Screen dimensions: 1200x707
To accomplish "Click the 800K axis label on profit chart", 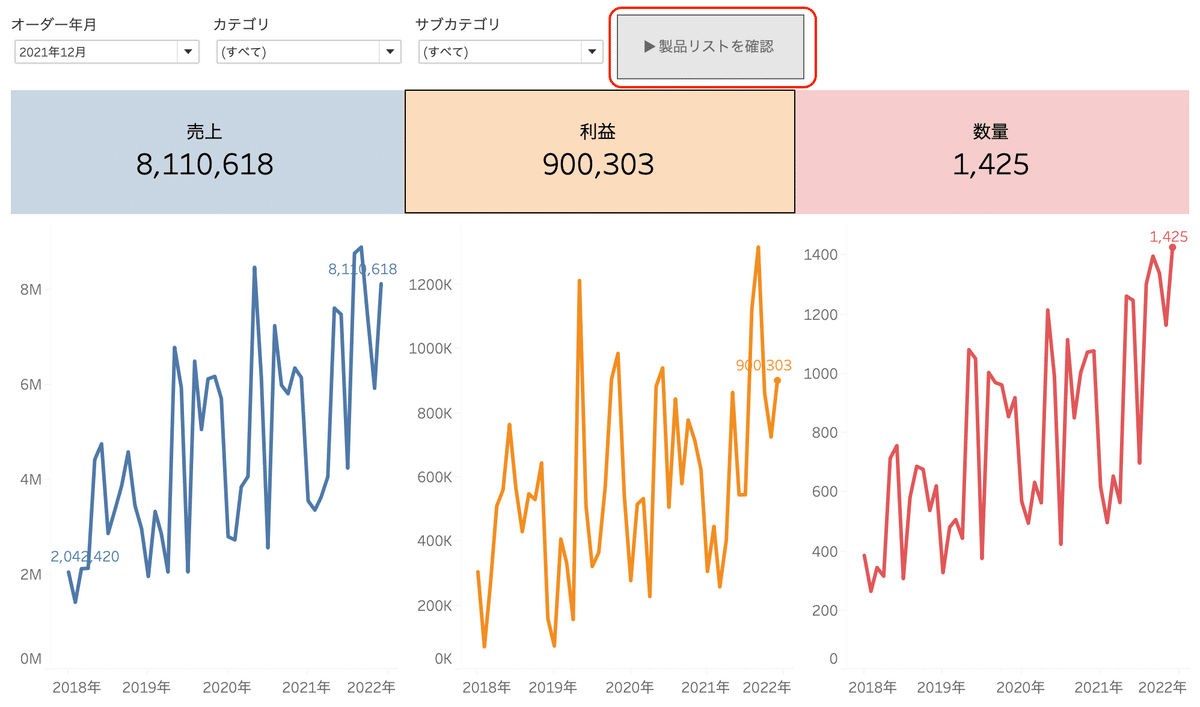I will coord(435,414).
